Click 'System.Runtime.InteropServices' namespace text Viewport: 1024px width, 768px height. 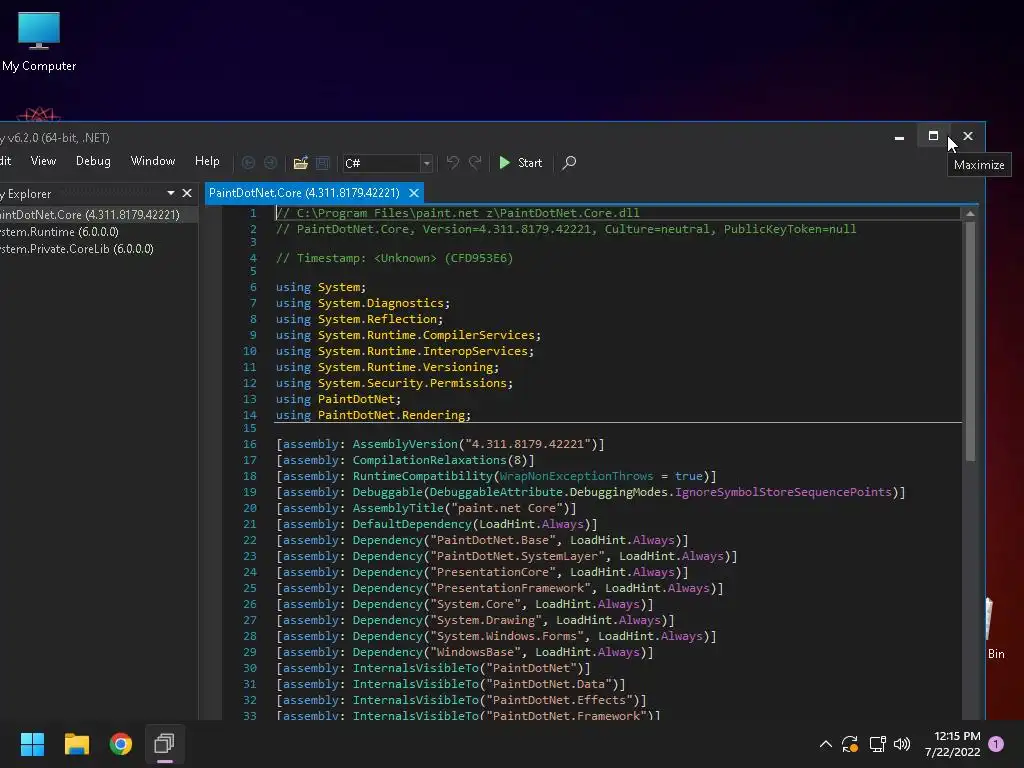coord(423,351)
